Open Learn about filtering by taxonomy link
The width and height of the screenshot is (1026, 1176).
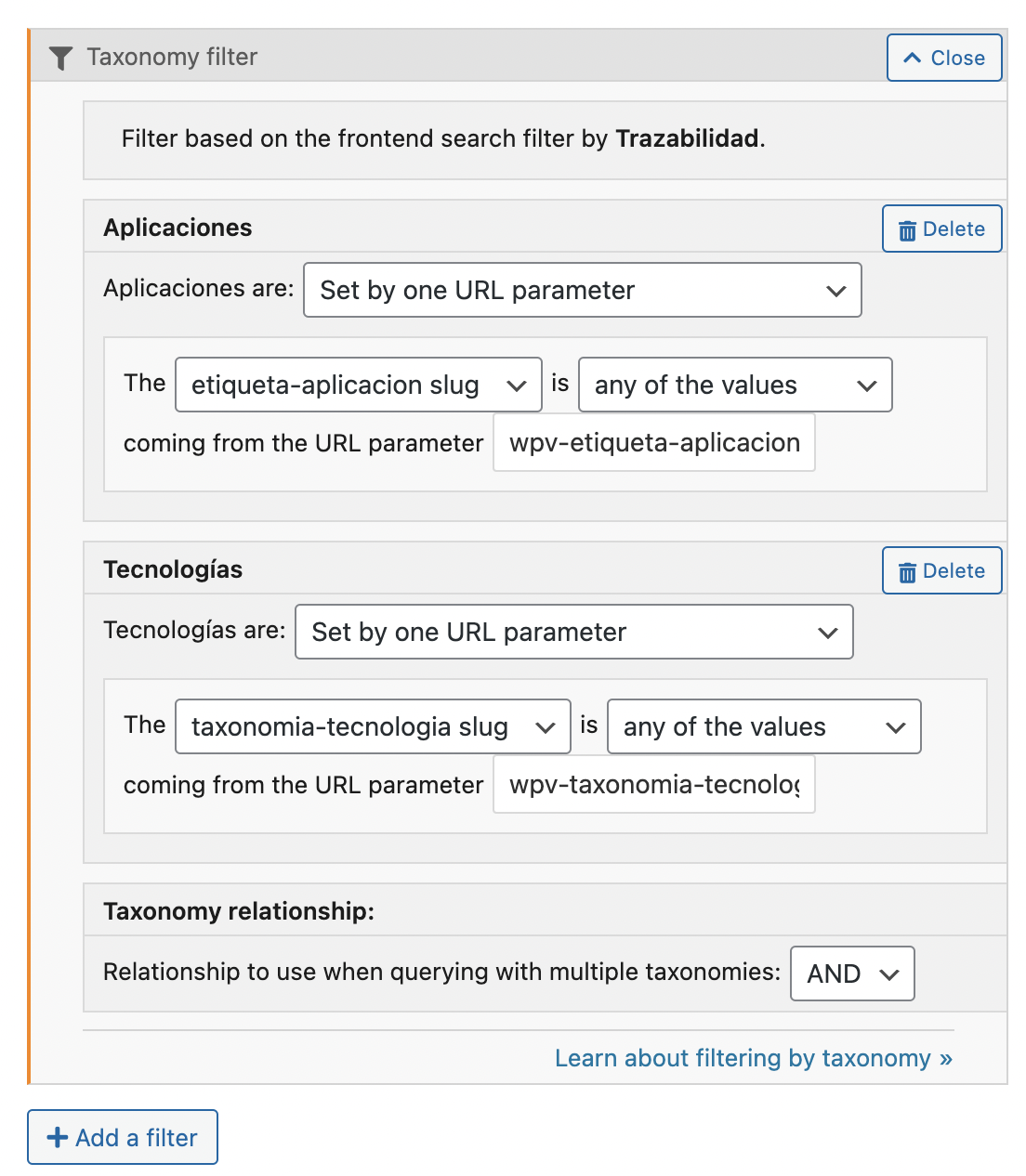pyautogui.click(x=754, y=1058)
